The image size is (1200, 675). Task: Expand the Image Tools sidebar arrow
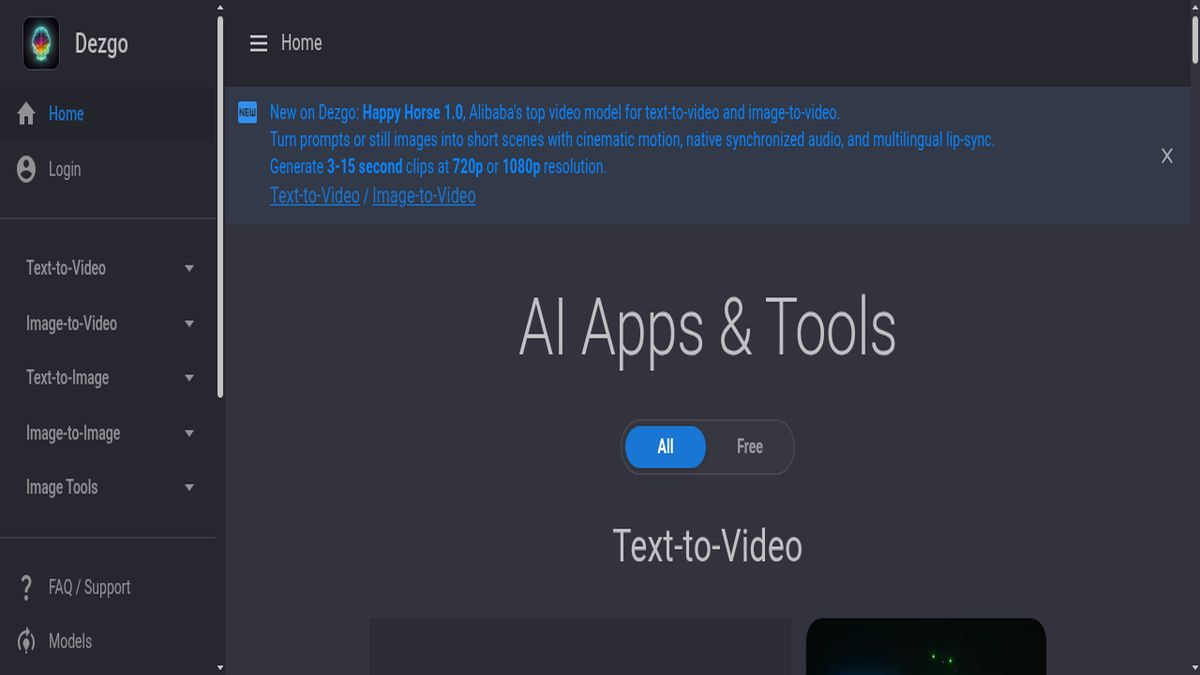(x=189, y=488)
